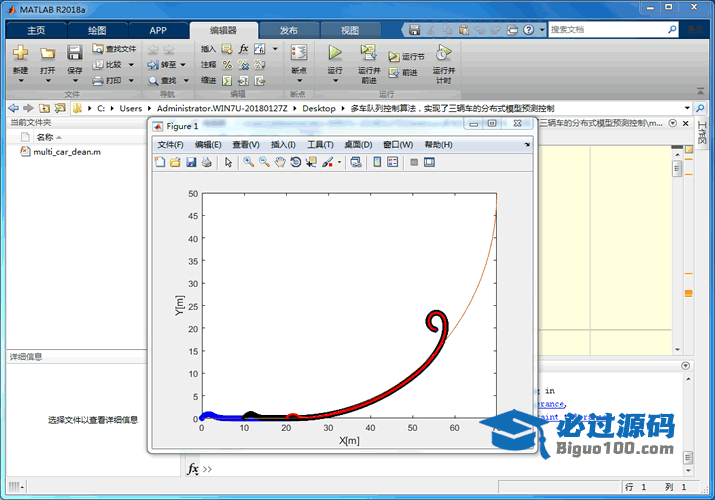Click the Insert Colorbar icon
Image resolution: width=715 pixels, height=500 pixels.
coord(377,162)
